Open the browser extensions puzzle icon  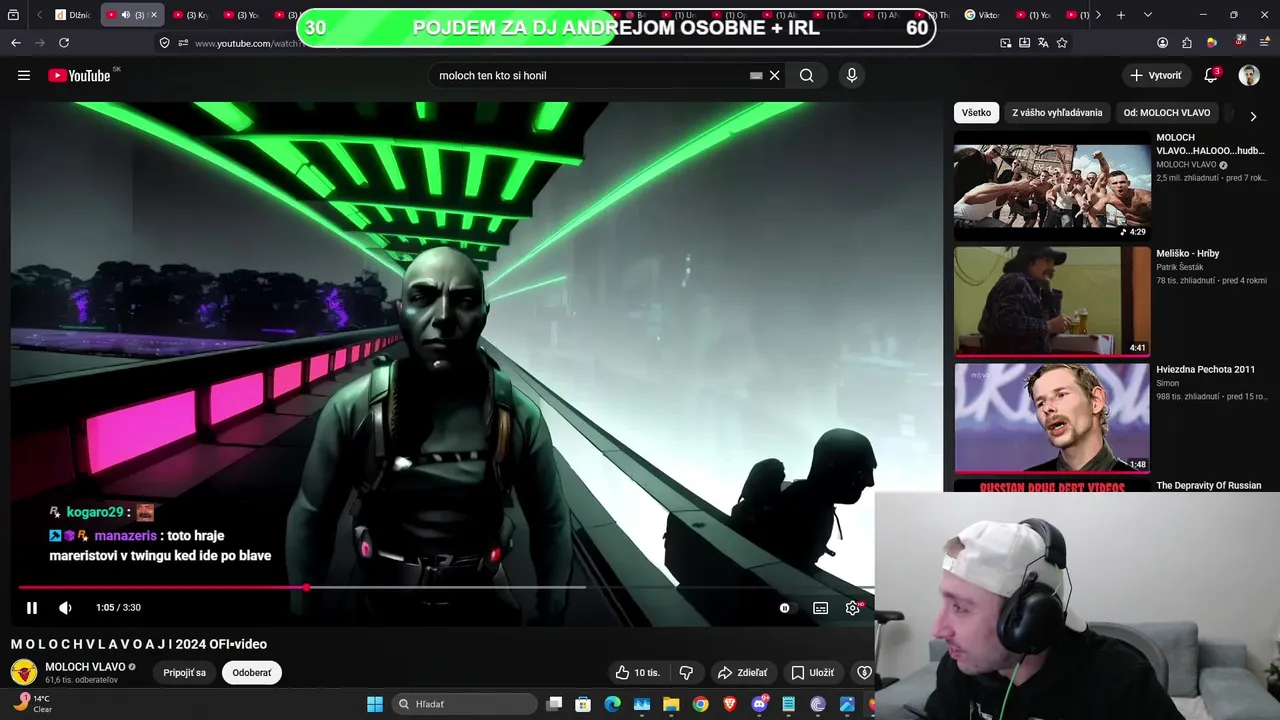[1186, 43]
